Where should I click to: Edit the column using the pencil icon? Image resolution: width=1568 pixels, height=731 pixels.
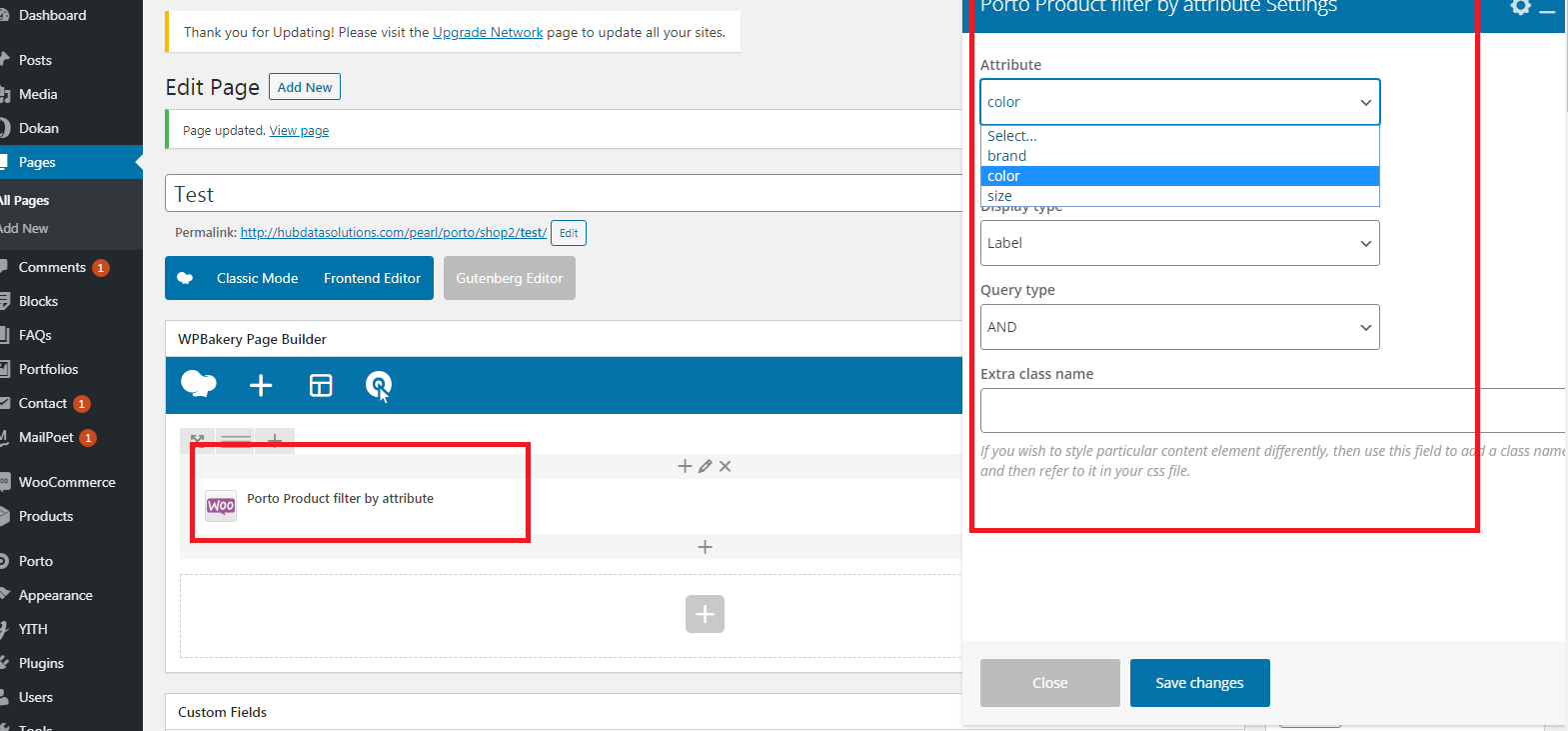pyautogui.click(x=705, y=466)
